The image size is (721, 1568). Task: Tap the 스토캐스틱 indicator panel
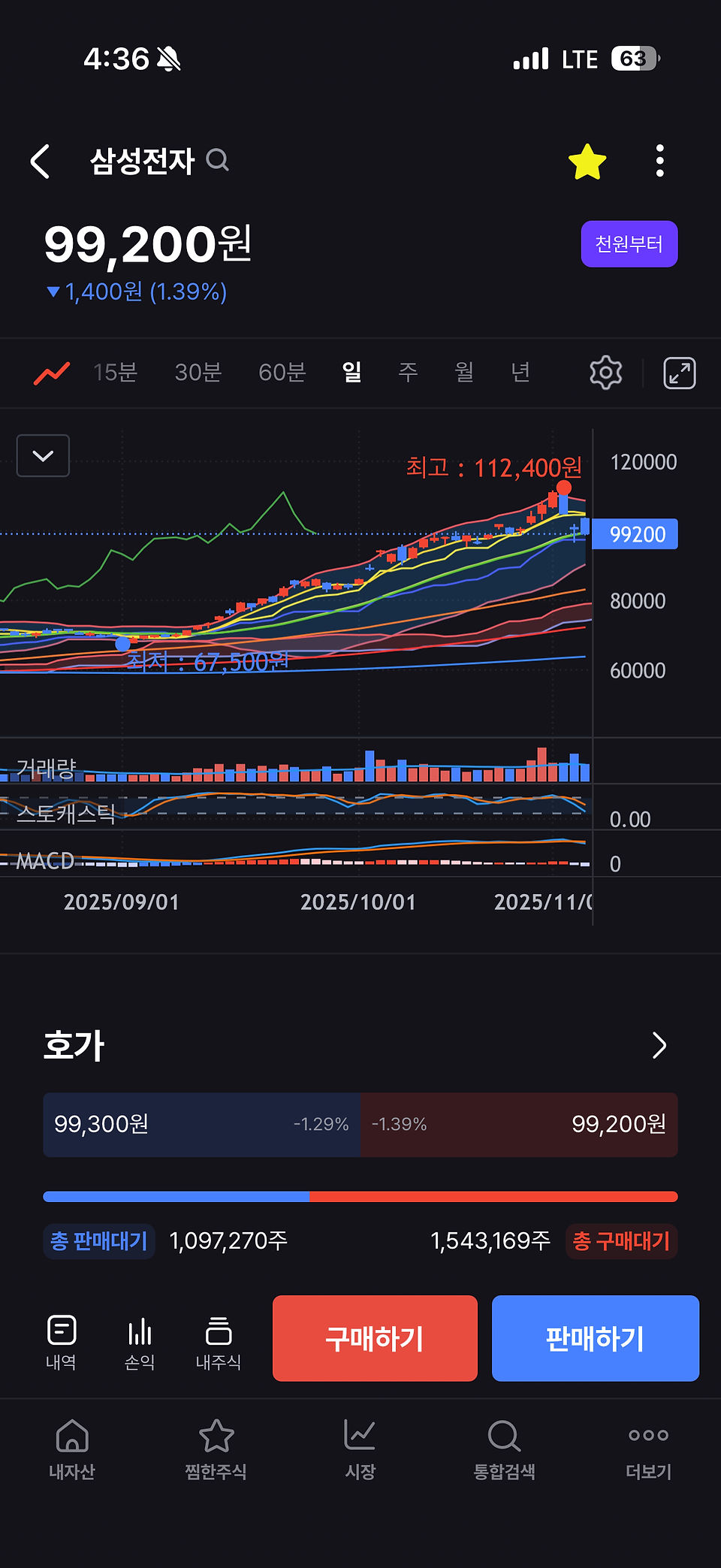(296, 807)
